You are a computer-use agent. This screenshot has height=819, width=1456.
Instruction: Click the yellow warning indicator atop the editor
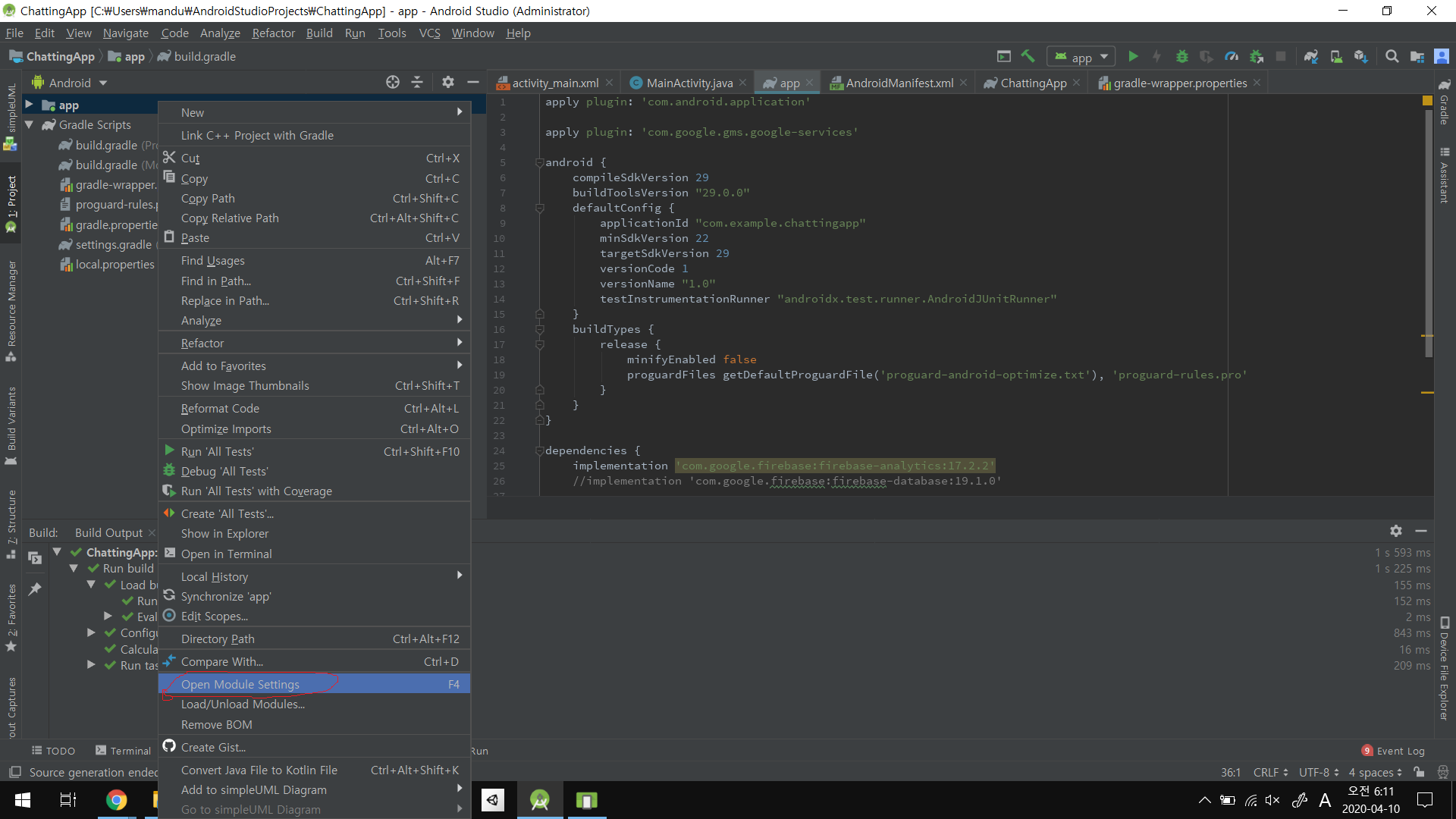click(x=1427, y=100)
